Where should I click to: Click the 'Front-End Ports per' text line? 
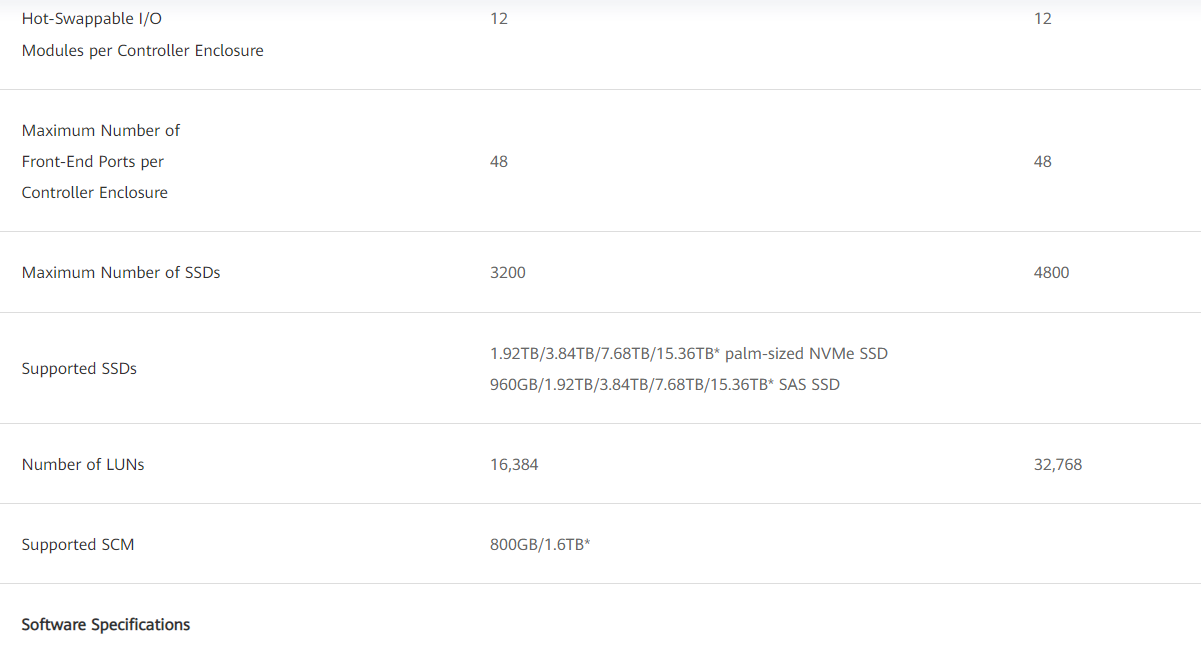[x=93, y=161]
